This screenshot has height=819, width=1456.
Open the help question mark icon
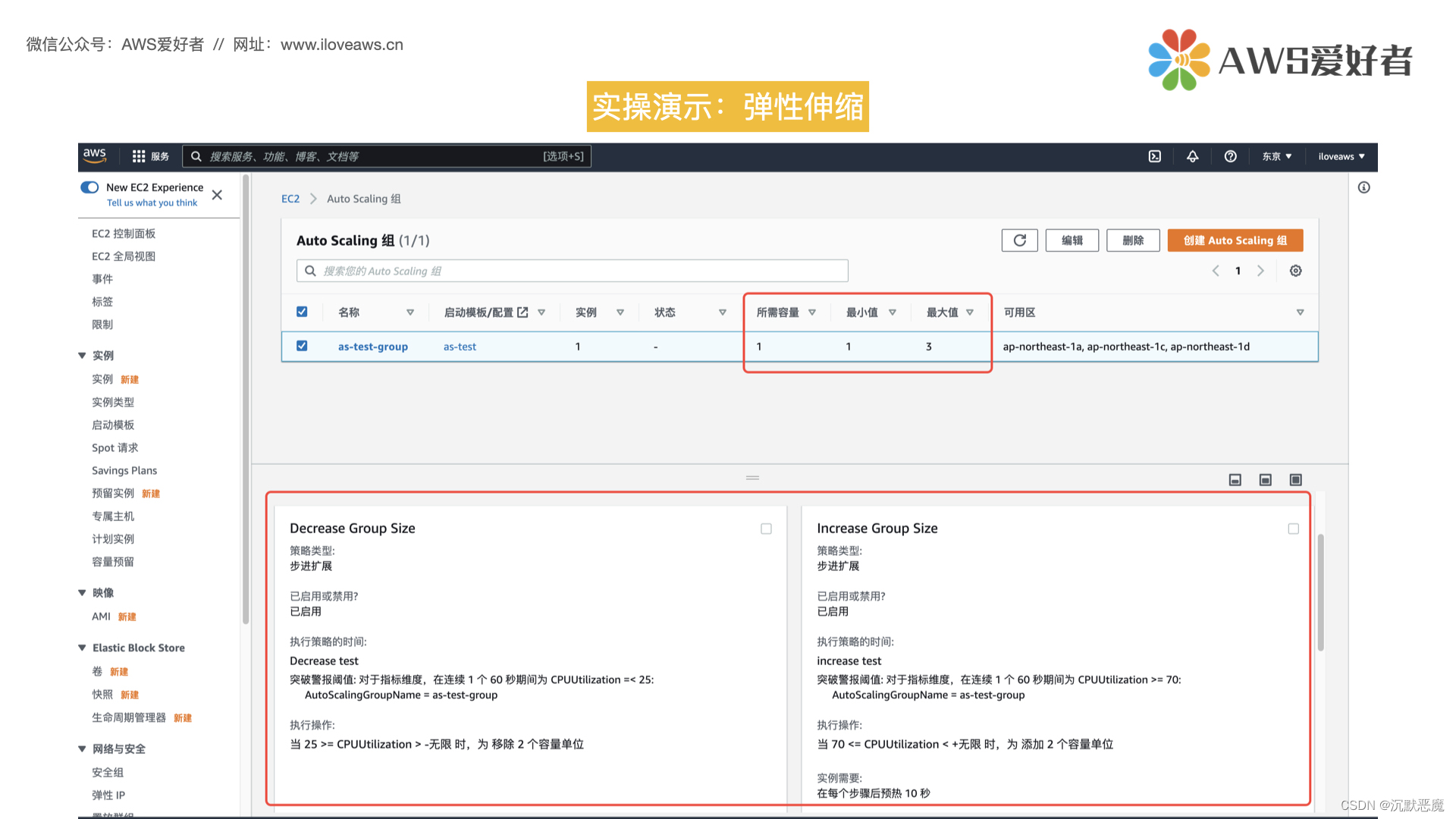(x=1230, y=156)
